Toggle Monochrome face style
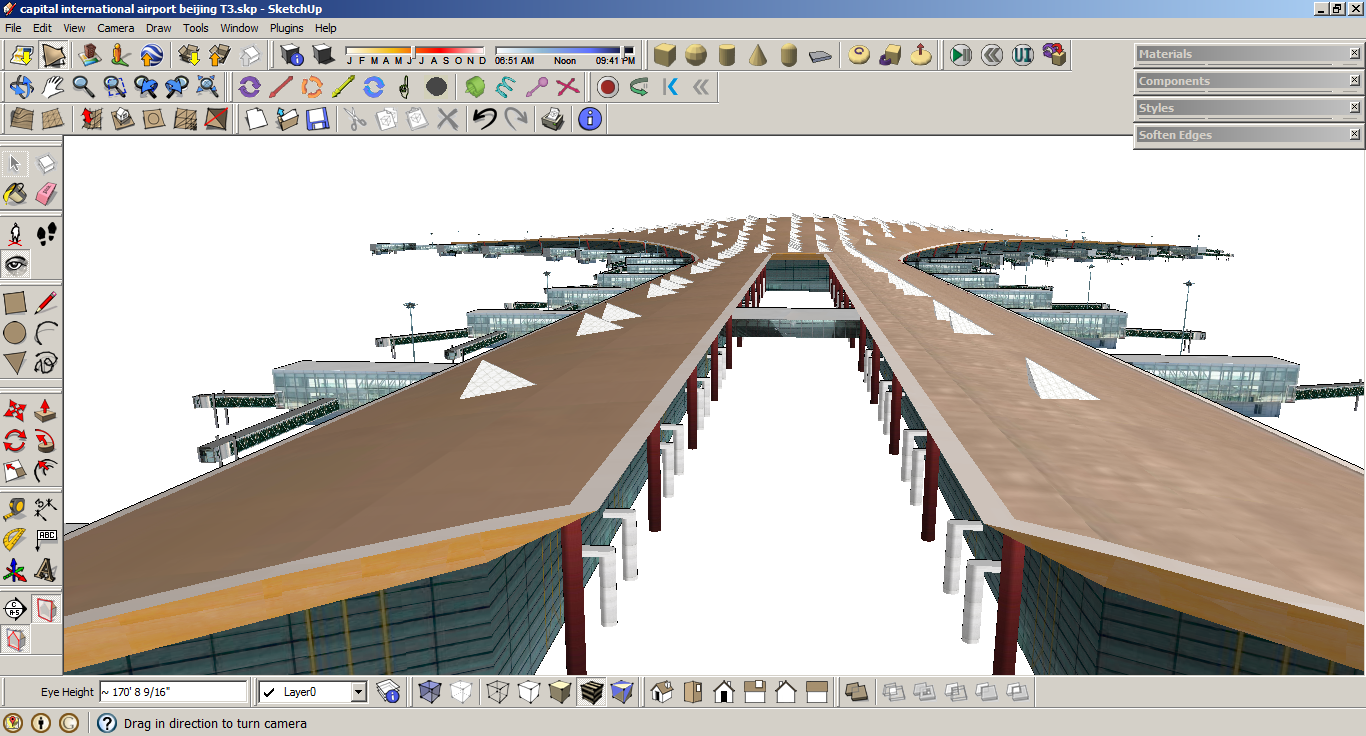 point(622,691)
